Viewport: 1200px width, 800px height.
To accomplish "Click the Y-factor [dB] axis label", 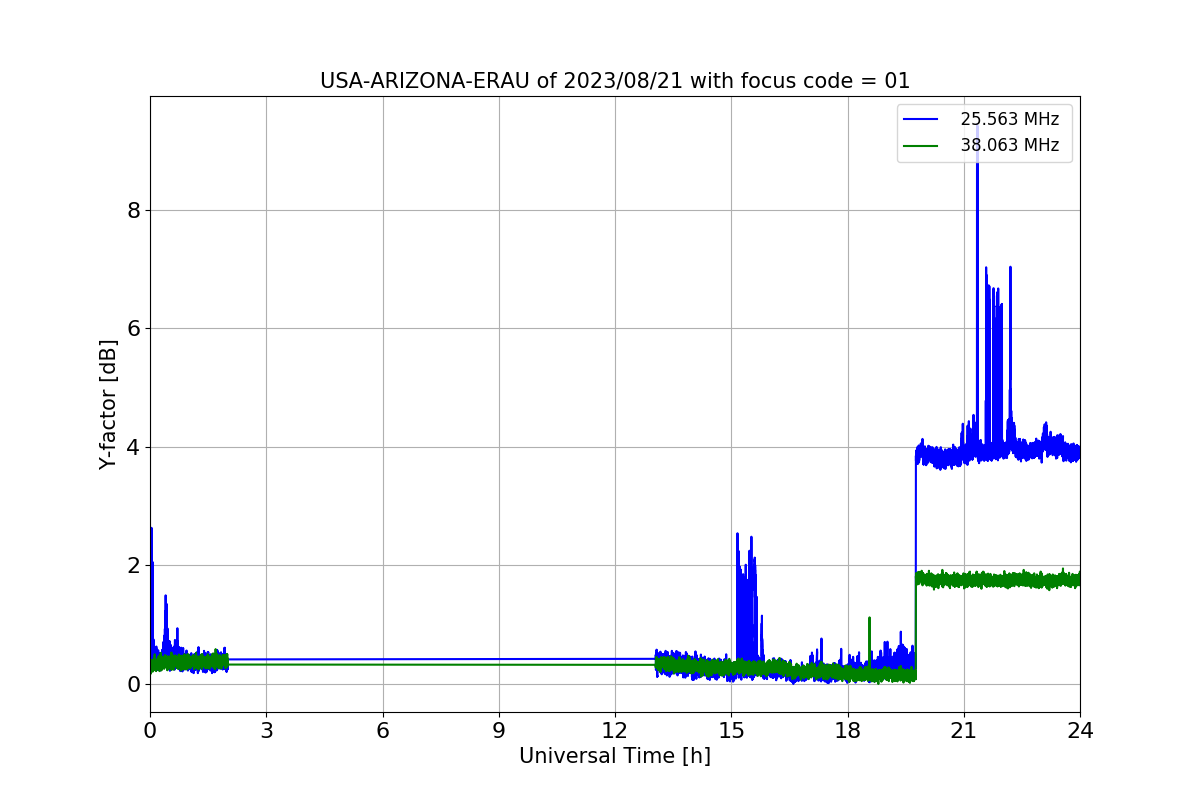I will pyautogui.click(x=108, y=404).
